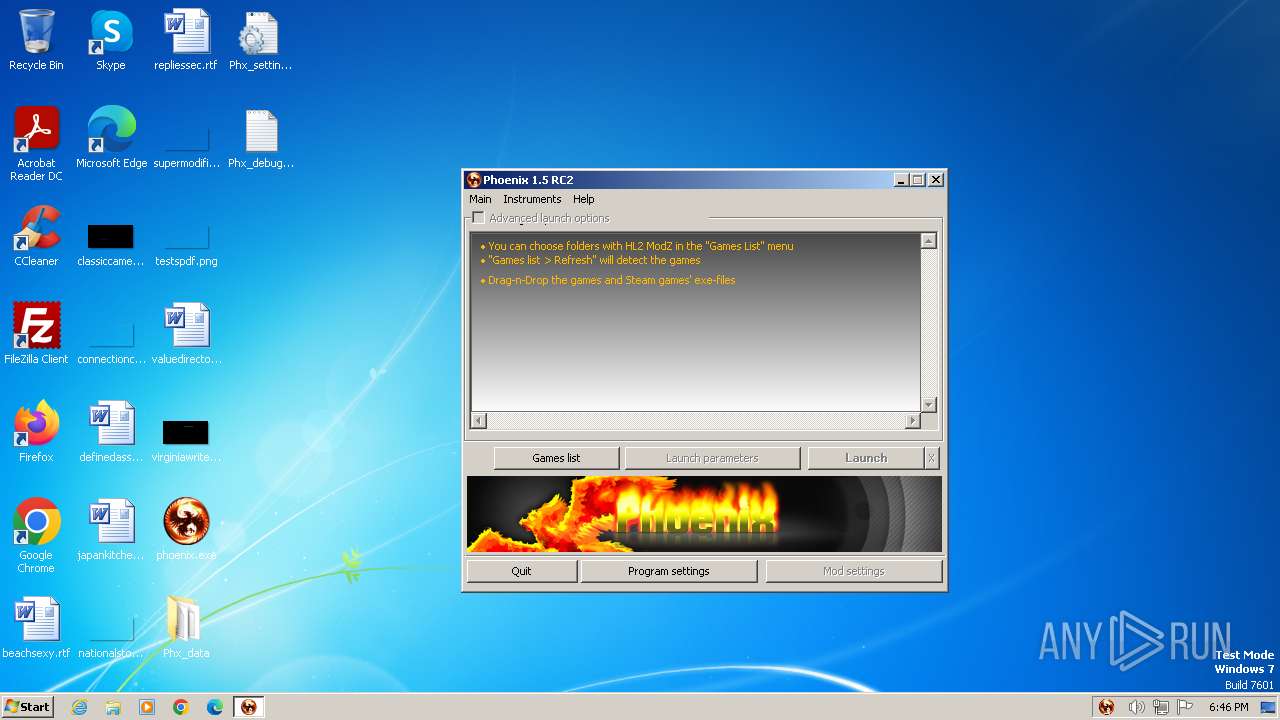The width and height of the screenshot is (1280, 720).
Task: Click the Chrome taskbar icon
Action: point(181,707)
